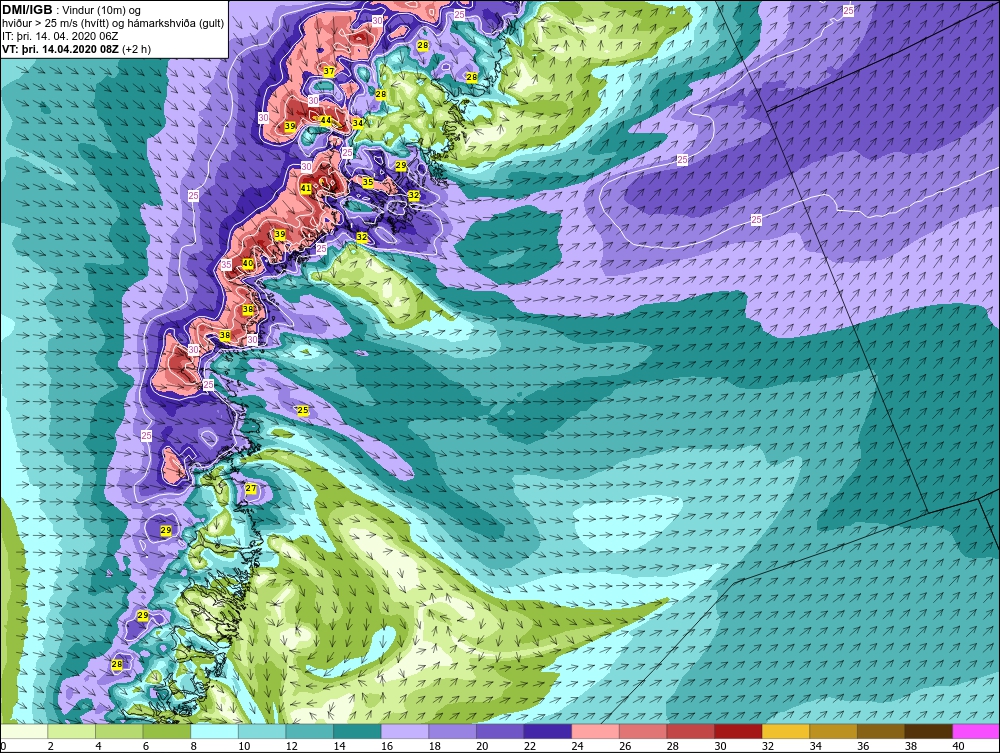Click the yellow gust label 34
The width and height of the screenshot is (1000, 753).
[x=358, y=123]
